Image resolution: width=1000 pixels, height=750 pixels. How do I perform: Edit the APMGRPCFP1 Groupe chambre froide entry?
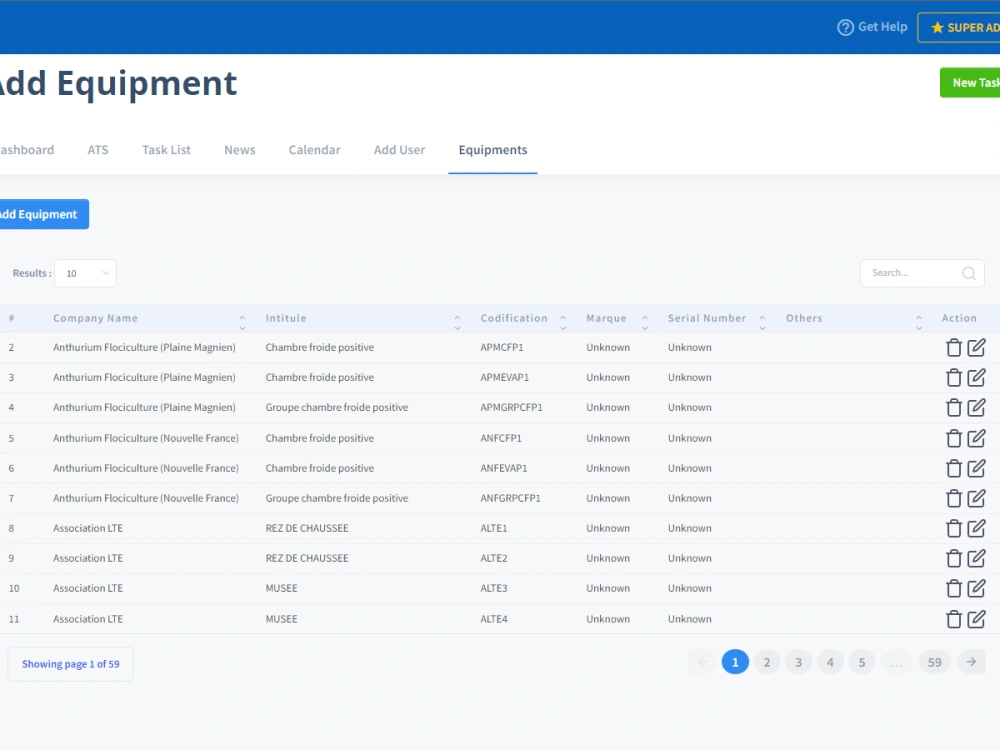pos(975,407)
